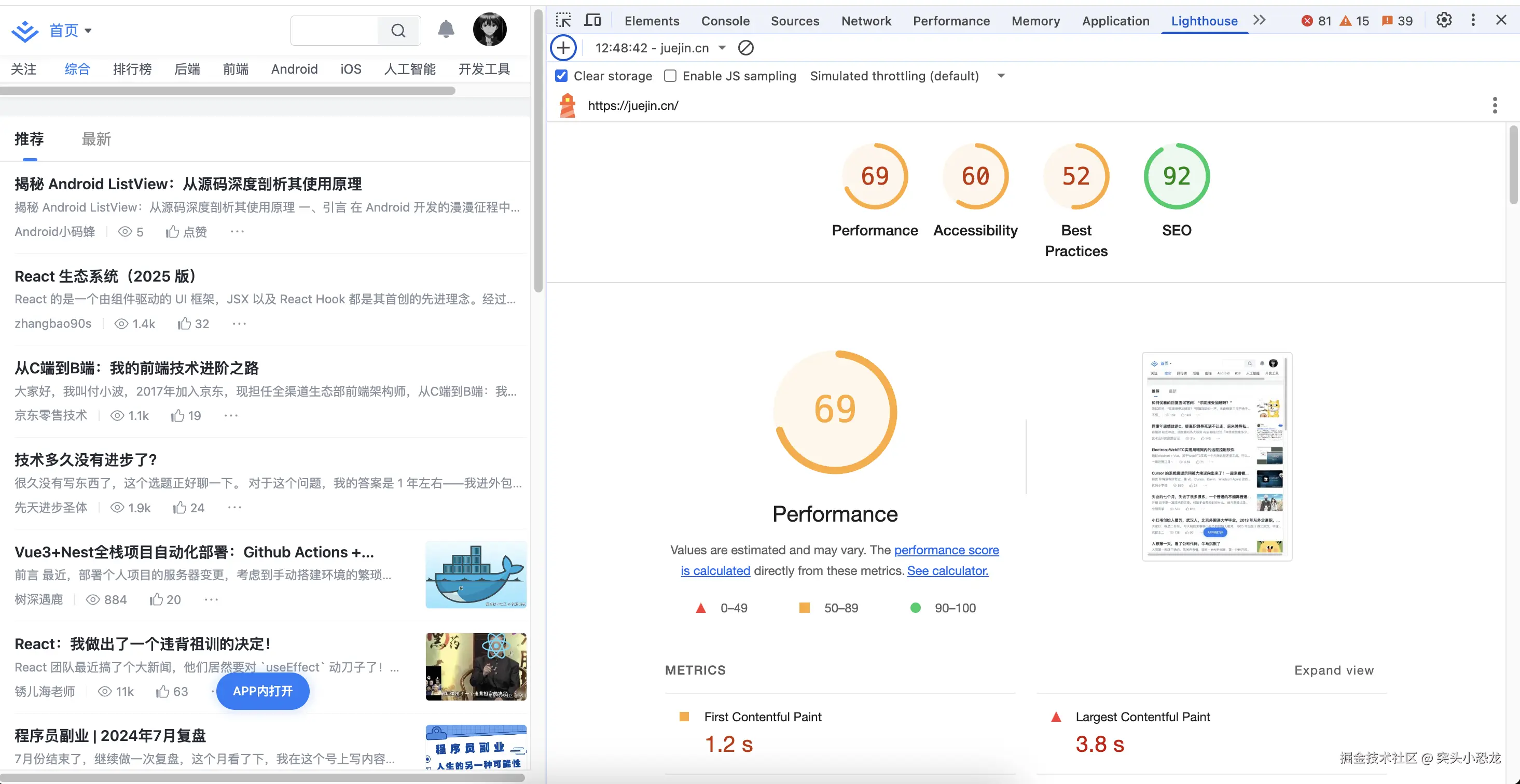Uncheck the Clear storage checkbox
1520x784 pixels.
coord(561,76)
